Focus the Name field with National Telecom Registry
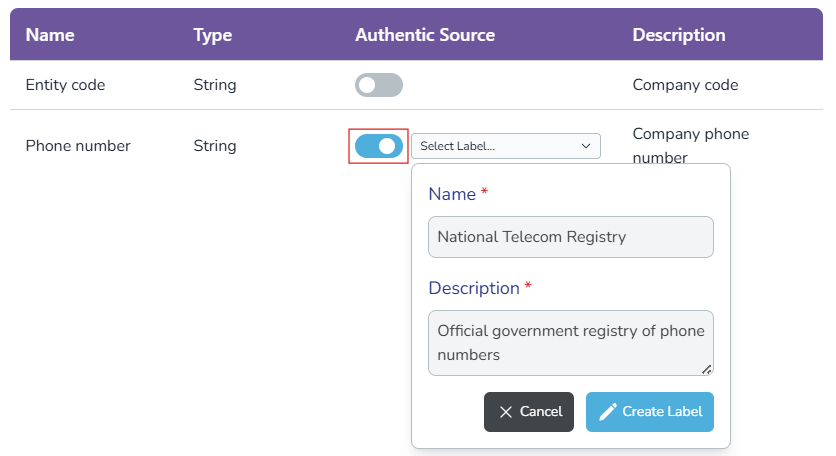Viewport: 836px width, 456px height. tap(570, 237)
